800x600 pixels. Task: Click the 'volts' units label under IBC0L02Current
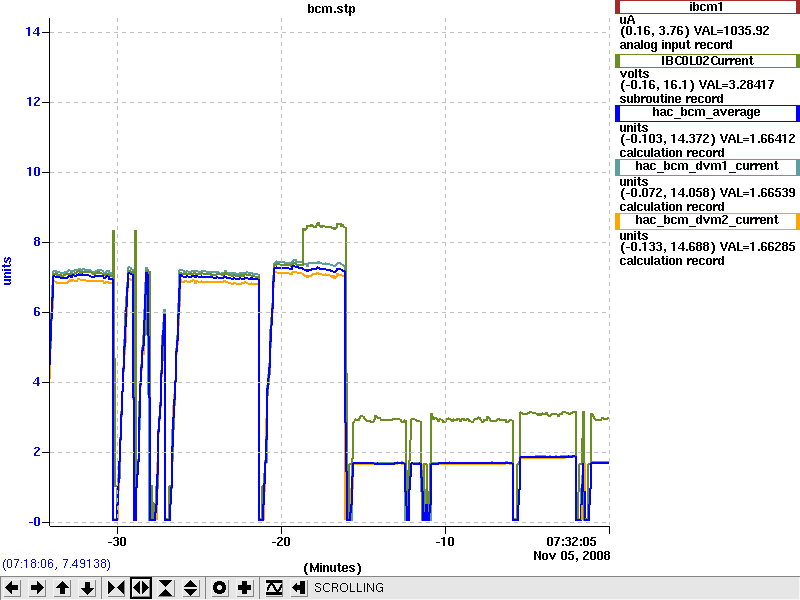[634, 74]
